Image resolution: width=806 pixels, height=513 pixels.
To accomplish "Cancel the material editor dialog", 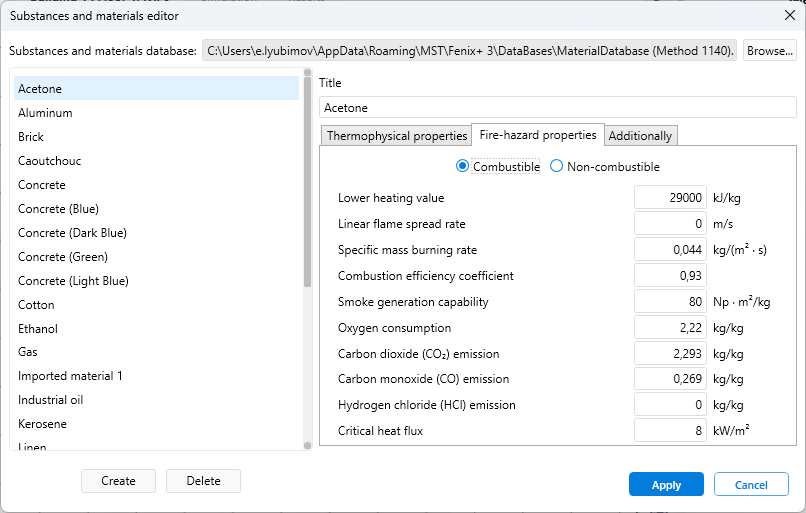I will pyautogui.click(x=751, y=484).
